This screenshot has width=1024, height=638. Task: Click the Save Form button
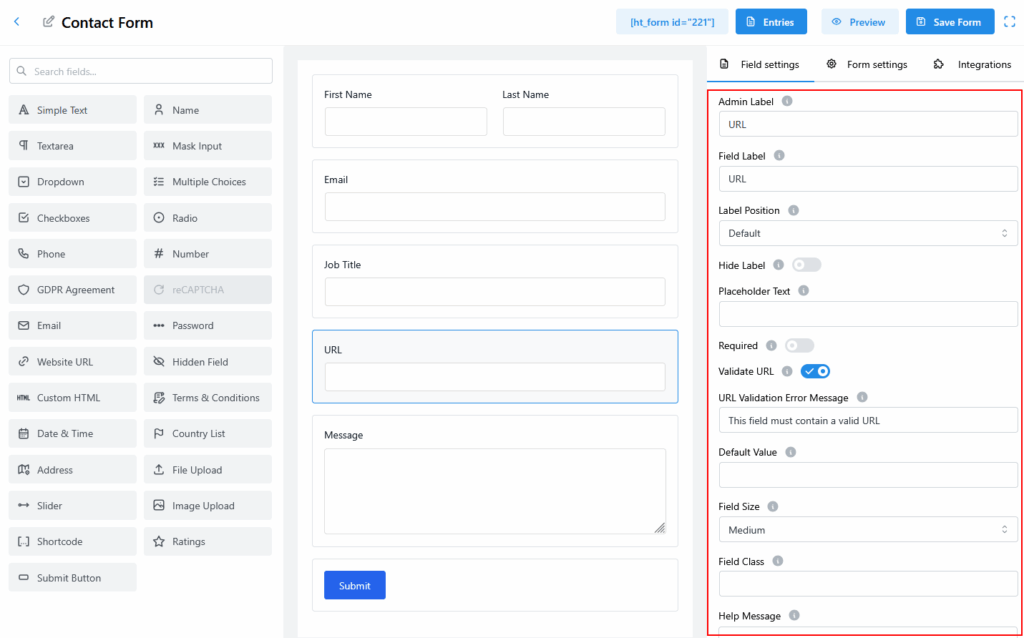point(950,22)
